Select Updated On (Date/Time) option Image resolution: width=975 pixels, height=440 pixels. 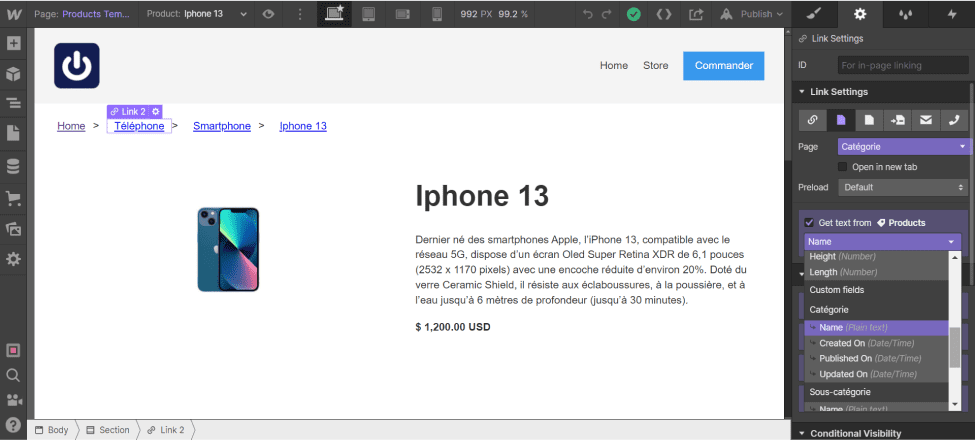876,374
